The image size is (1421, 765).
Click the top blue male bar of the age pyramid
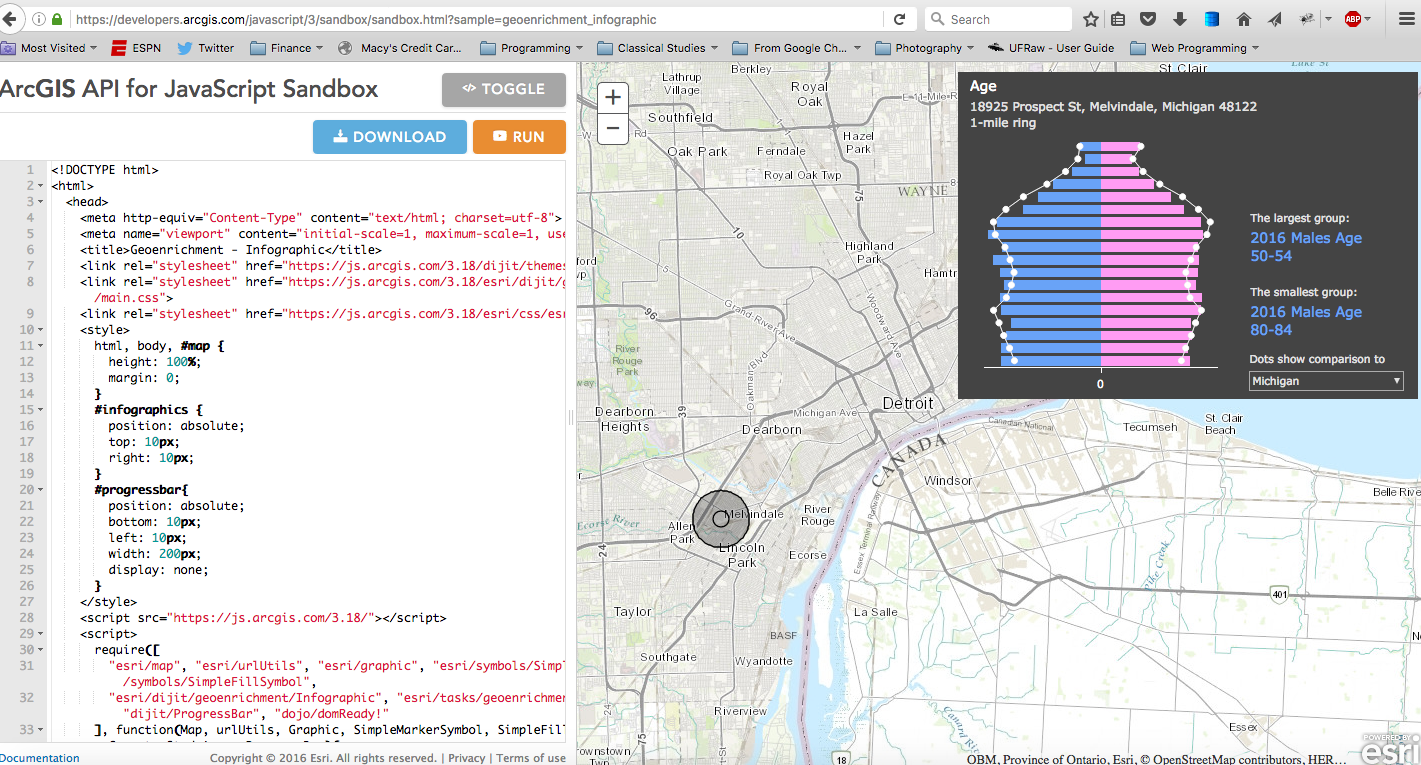pyautogui.click(x=1092, y=147)
